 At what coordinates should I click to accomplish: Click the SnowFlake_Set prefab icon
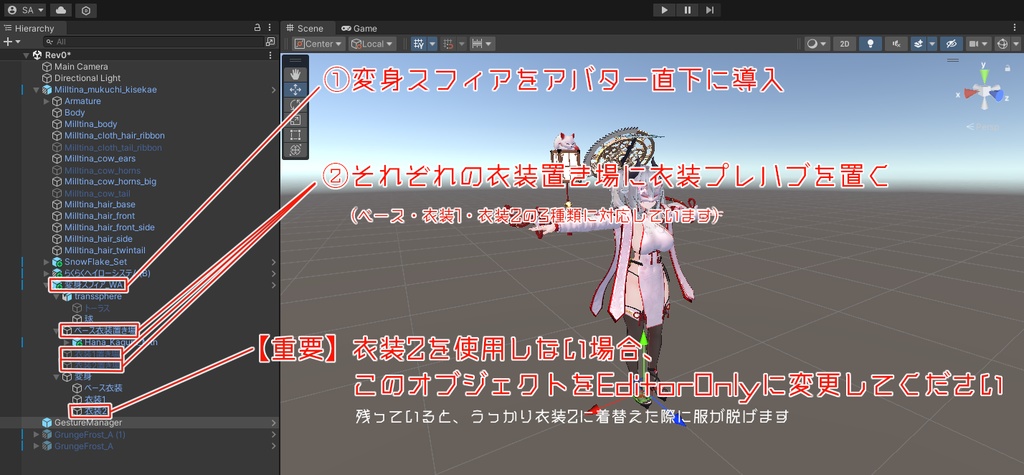(57, 262)
